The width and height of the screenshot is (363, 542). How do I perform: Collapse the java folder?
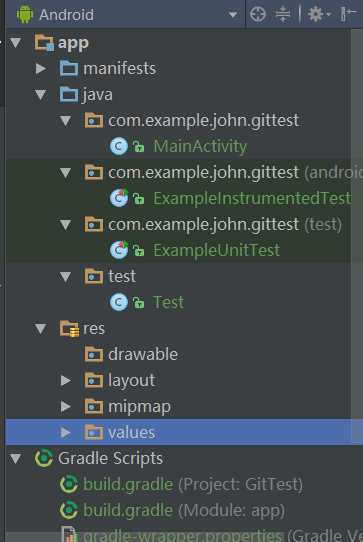pos(41,94)
